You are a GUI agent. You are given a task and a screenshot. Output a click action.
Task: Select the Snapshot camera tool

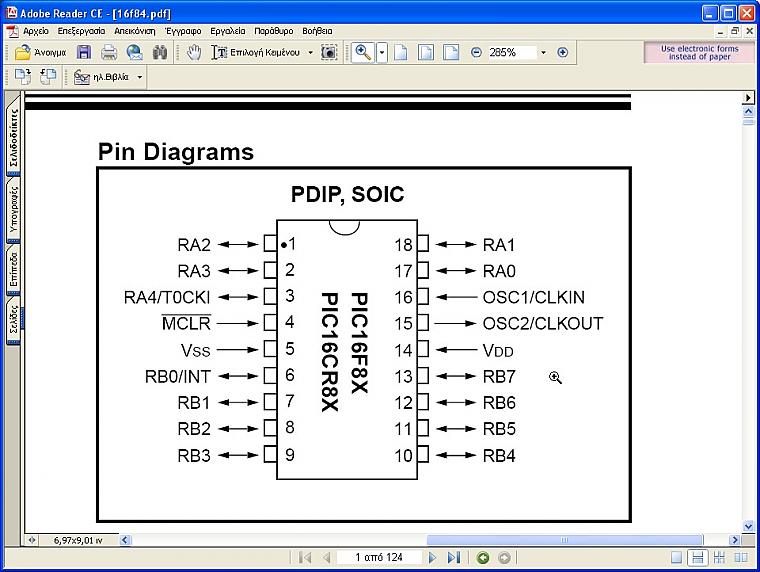tap(329, 52)
